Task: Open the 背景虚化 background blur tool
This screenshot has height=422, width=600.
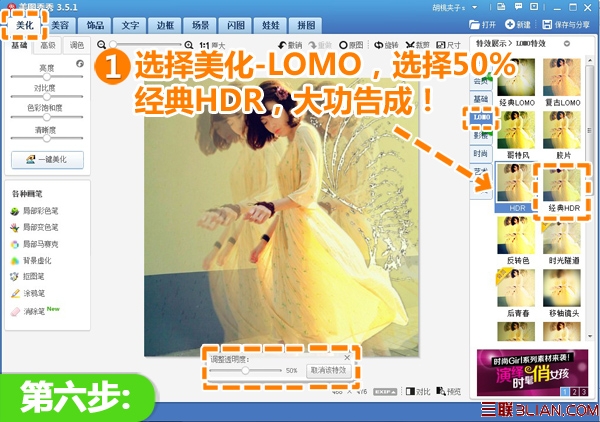Action: pyautogui.click(x=31, y=261)
